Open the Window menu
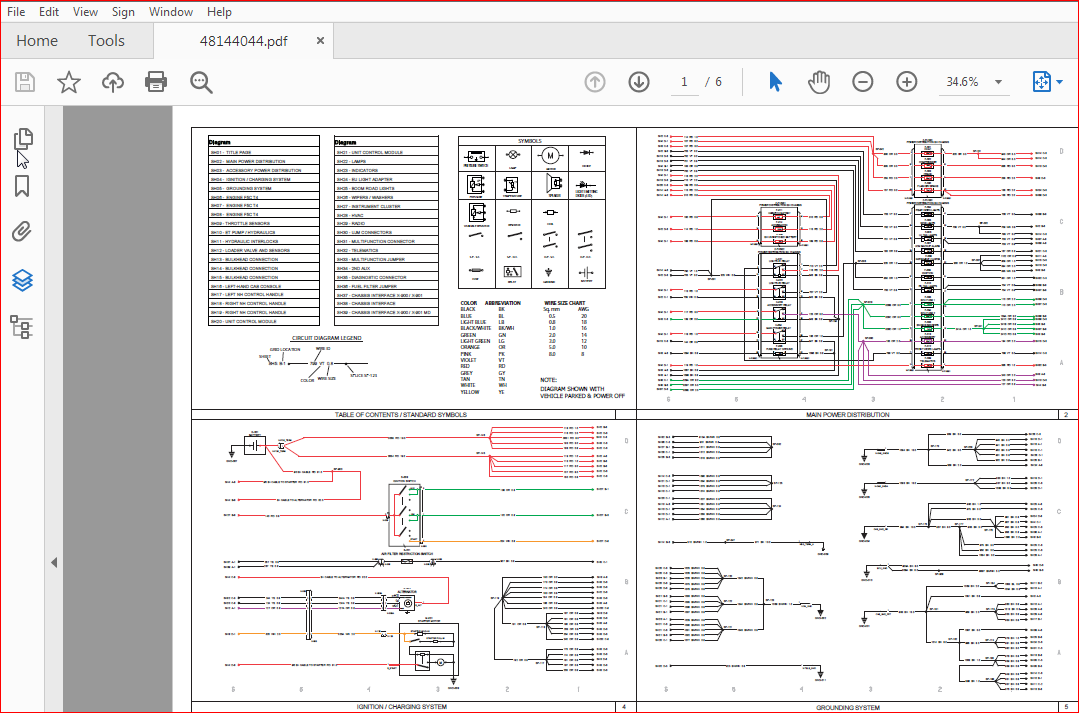This screenshot has height=713, width=1079. (171, 12)
